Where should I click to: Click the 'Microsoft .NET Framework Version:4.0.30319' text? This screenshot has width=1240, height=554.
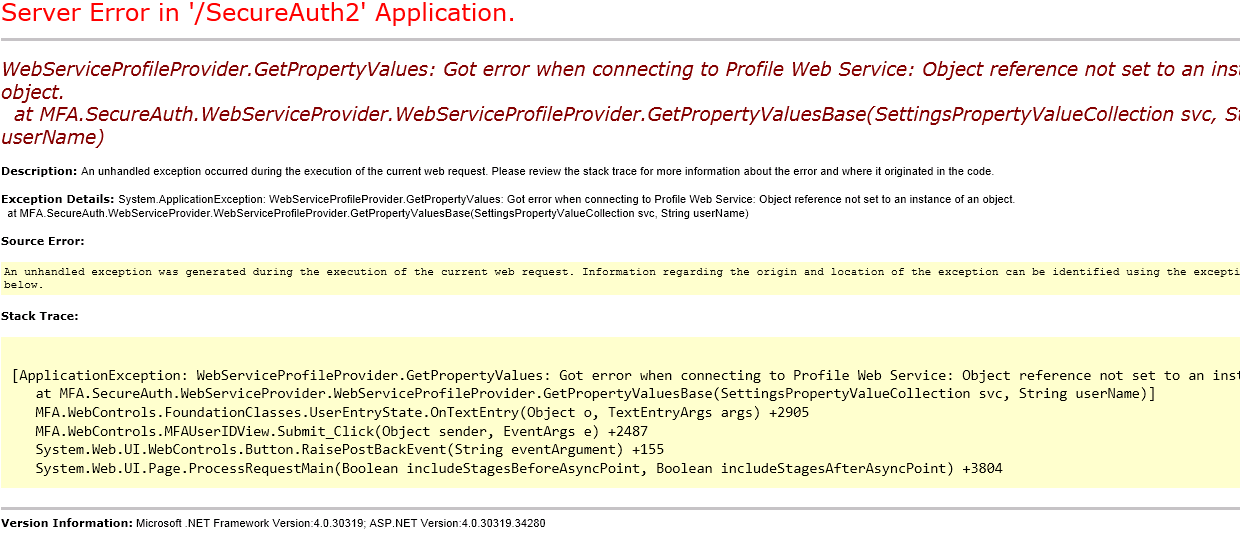point(250,523)
